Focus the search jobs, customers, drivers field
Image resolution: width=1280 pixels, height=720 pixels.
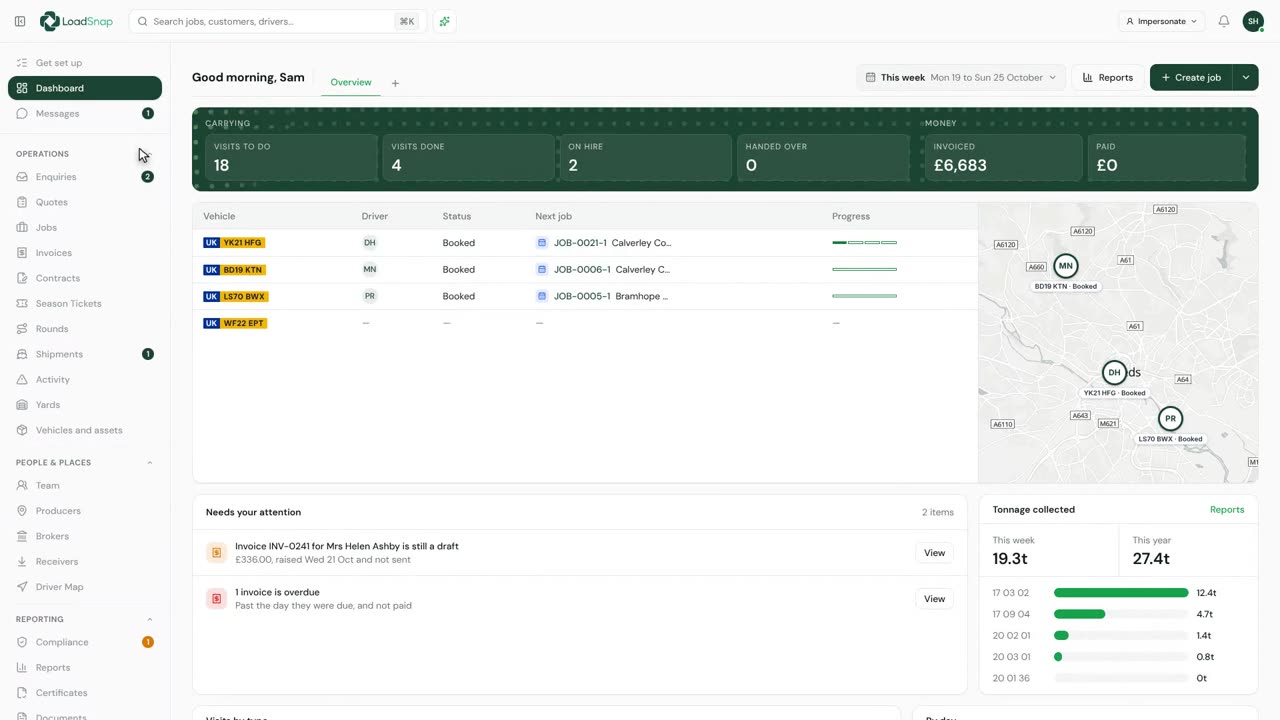point(277,21)
